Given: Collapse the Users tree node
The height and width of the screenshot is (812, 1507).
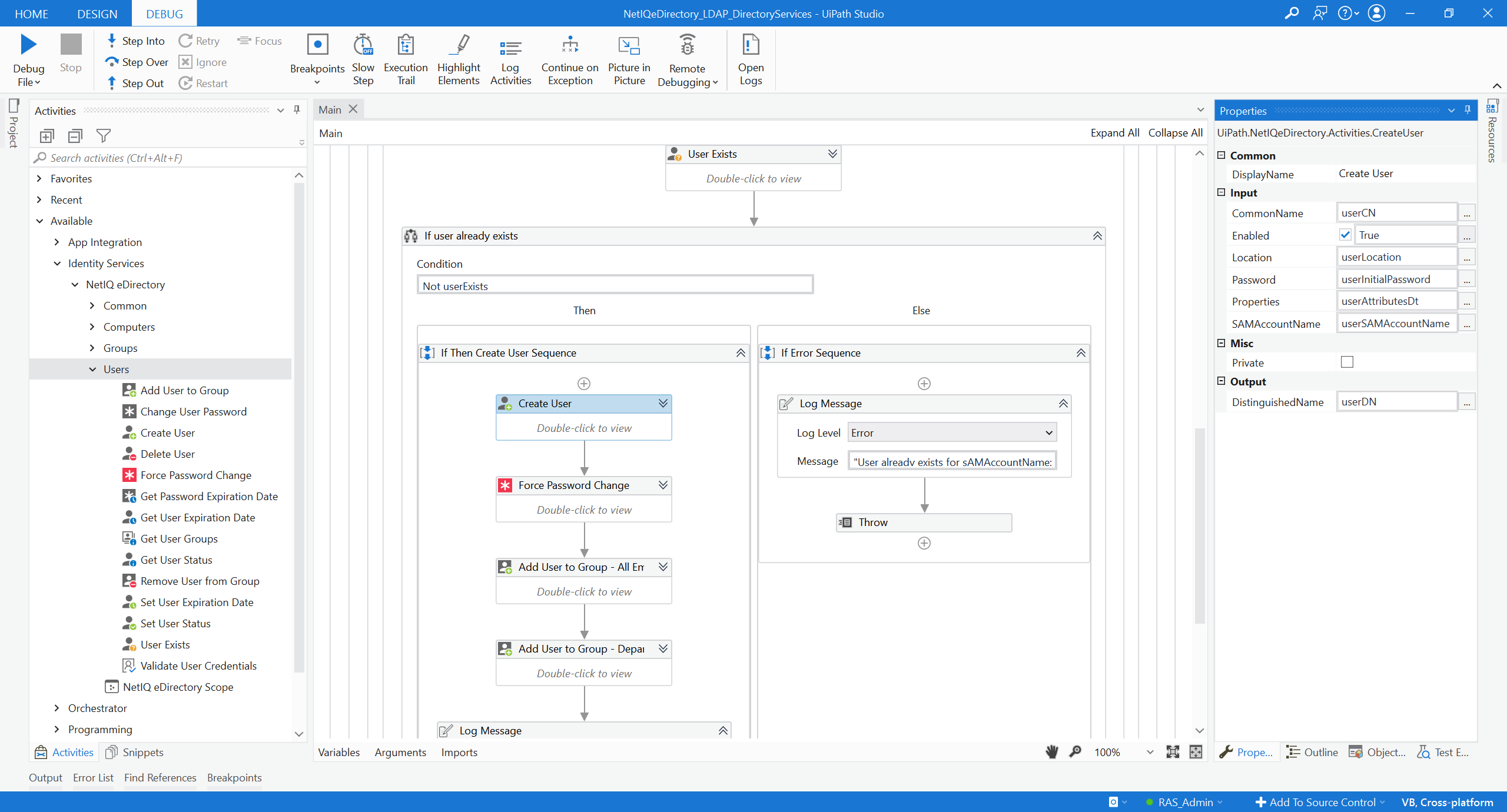Looking at the screenshot, I should click(x=92, y=369).
